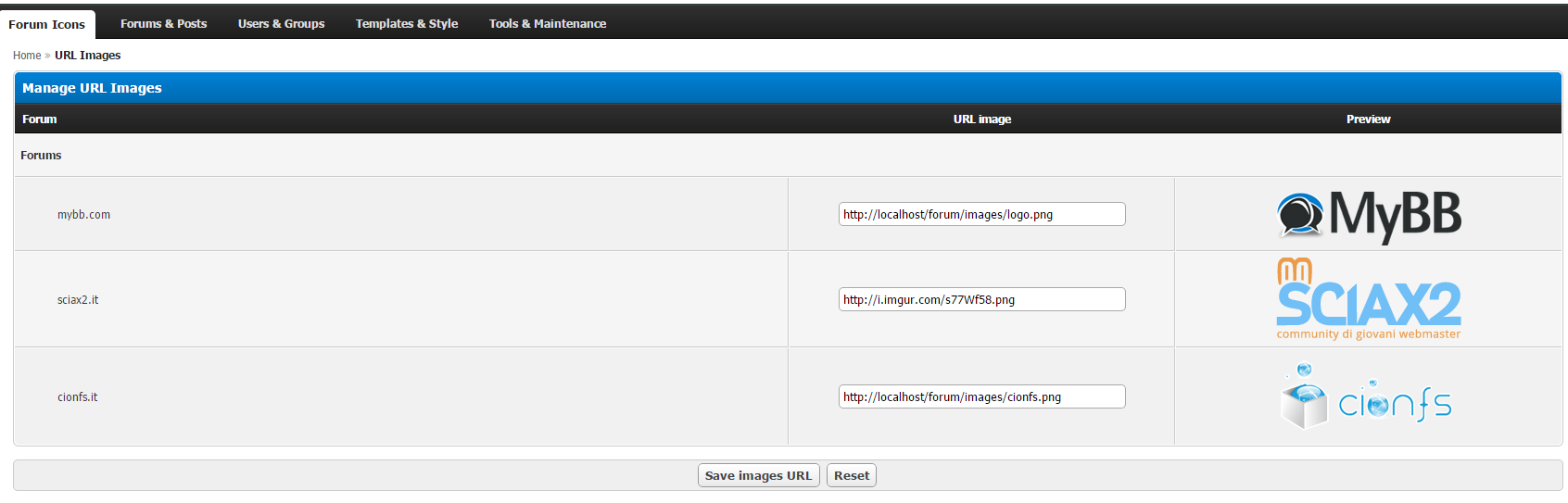The width and height of the screenshot is (1568, 503).
Task: Focus the cionfs.it URL image field
Action: click(x=981, y=396)
